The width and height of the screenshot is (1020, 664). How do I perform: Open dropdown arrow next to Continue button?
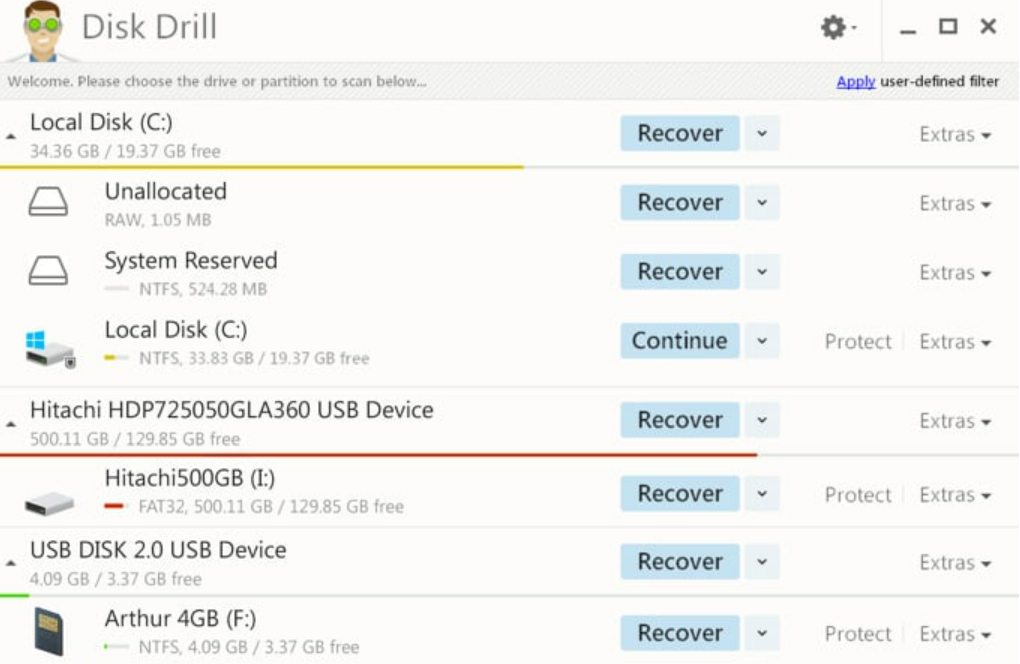(x=762, y=341)
